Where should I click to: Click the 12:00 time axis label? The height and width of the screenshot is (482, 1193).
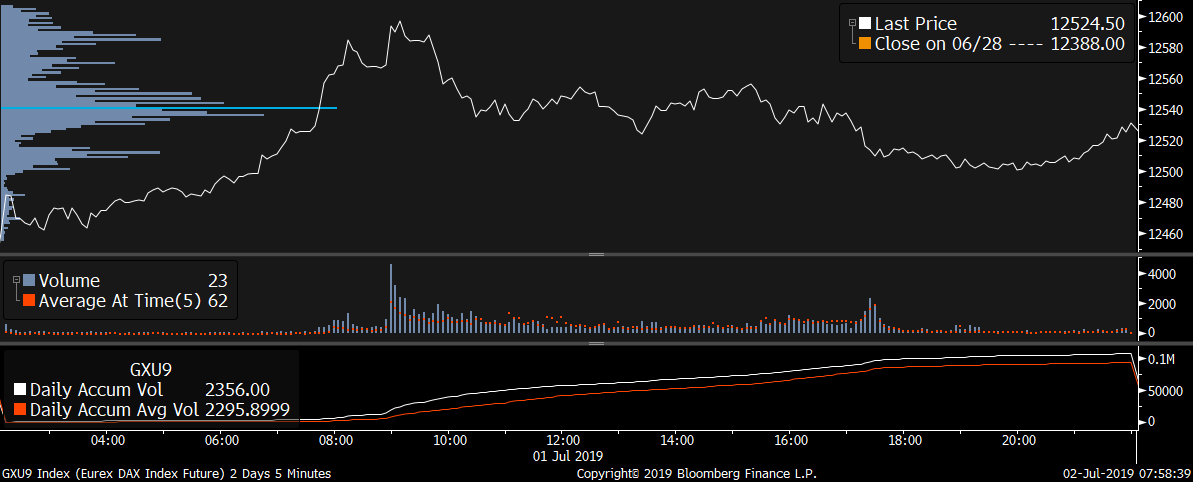pos(563,440)
